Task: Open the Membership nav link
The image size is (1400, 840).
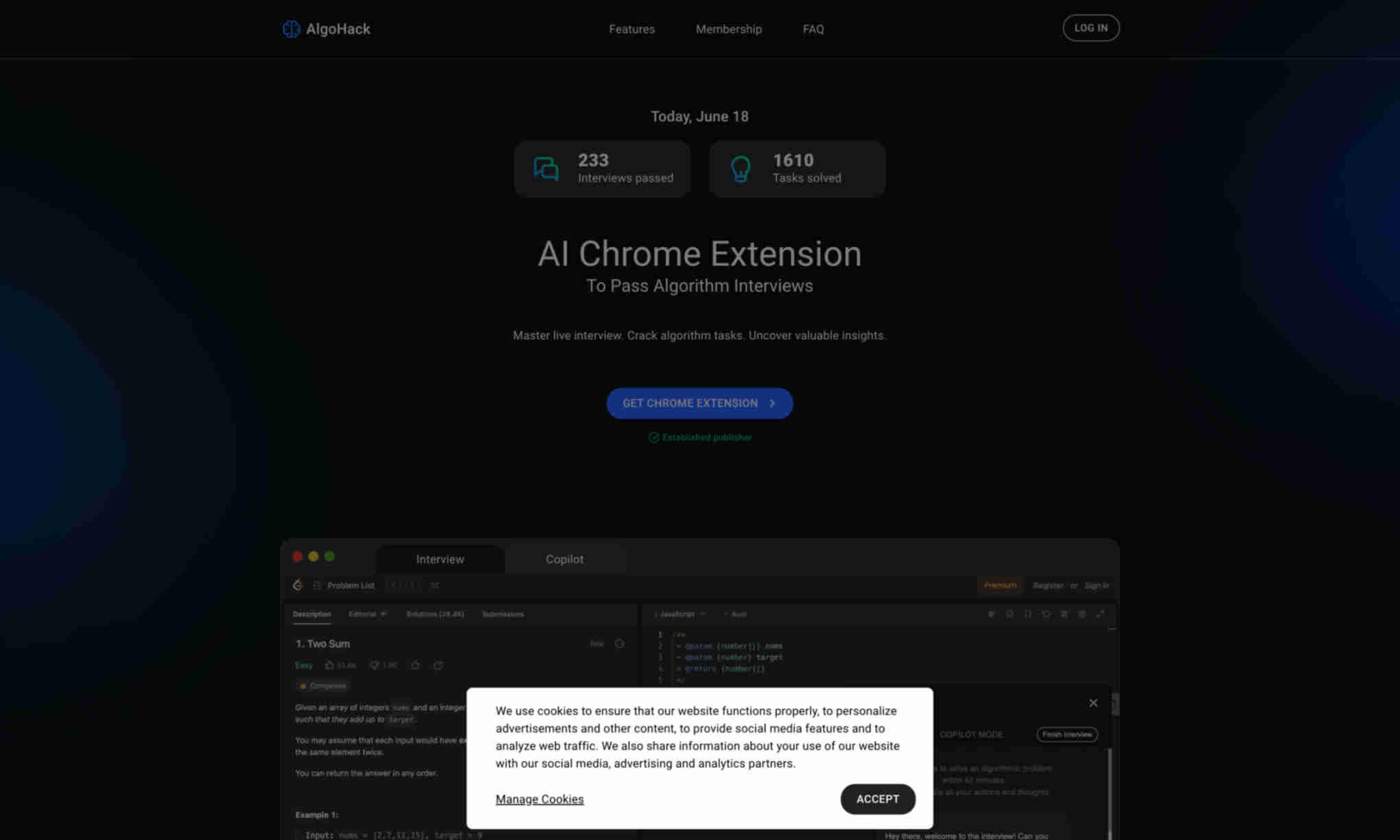Action: 728,29
